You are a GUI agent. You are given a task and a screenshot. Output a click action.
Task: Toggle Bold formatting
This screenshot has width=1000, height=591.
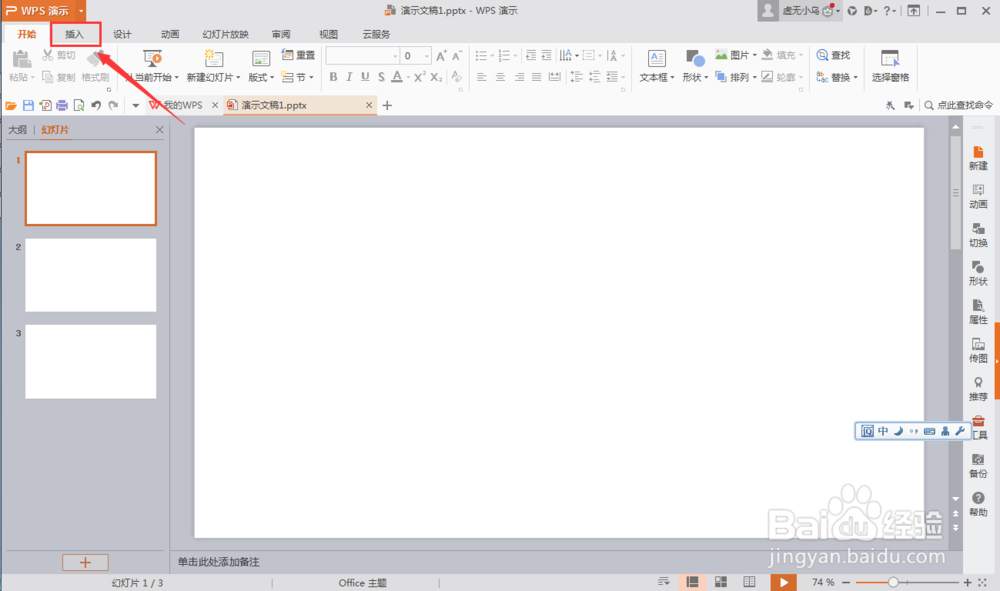pyautogui.click(x=333, y=77)
